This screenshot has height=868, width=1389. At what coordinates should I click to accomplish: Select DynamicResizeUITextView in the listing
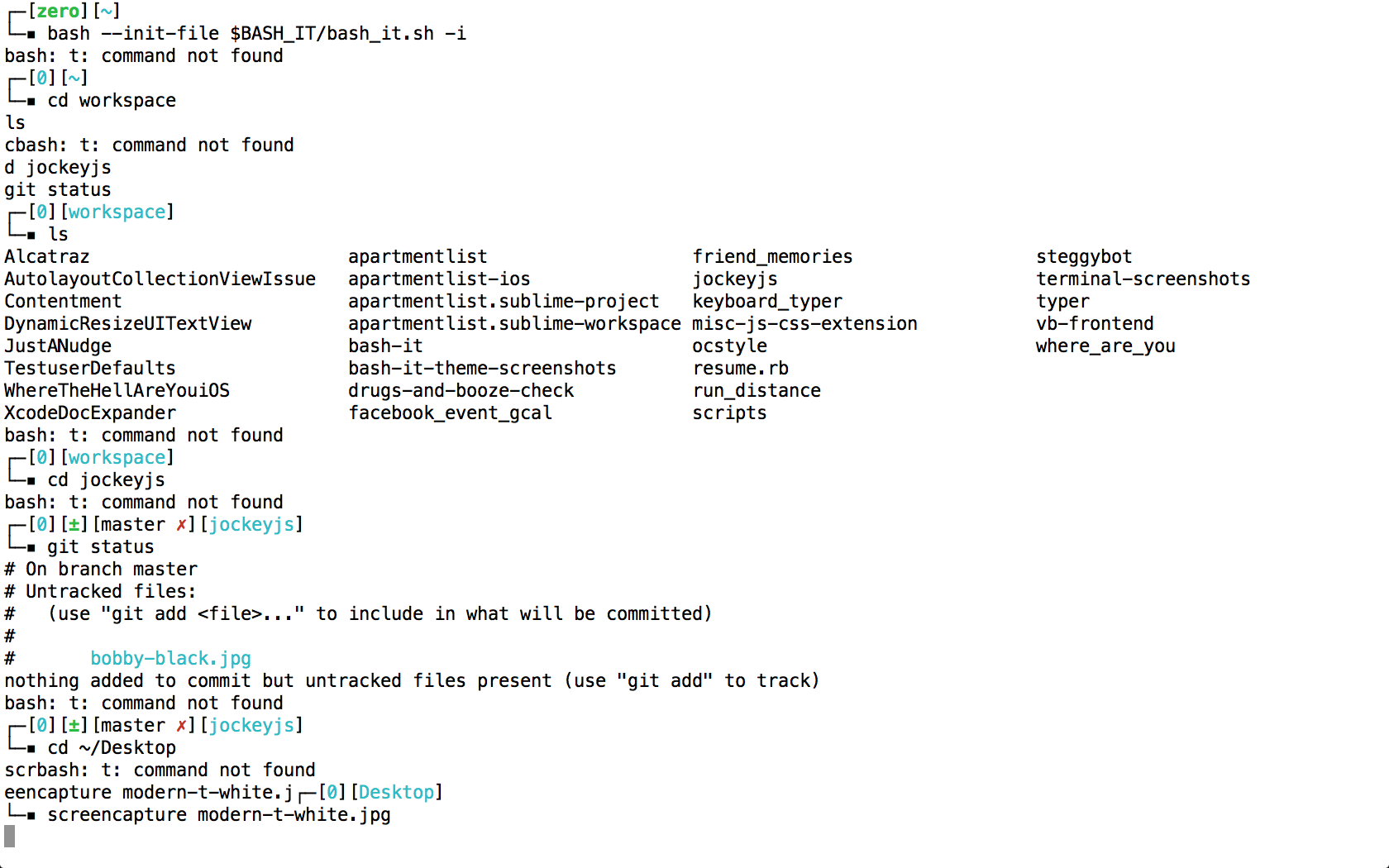click(x=128, y=324)
